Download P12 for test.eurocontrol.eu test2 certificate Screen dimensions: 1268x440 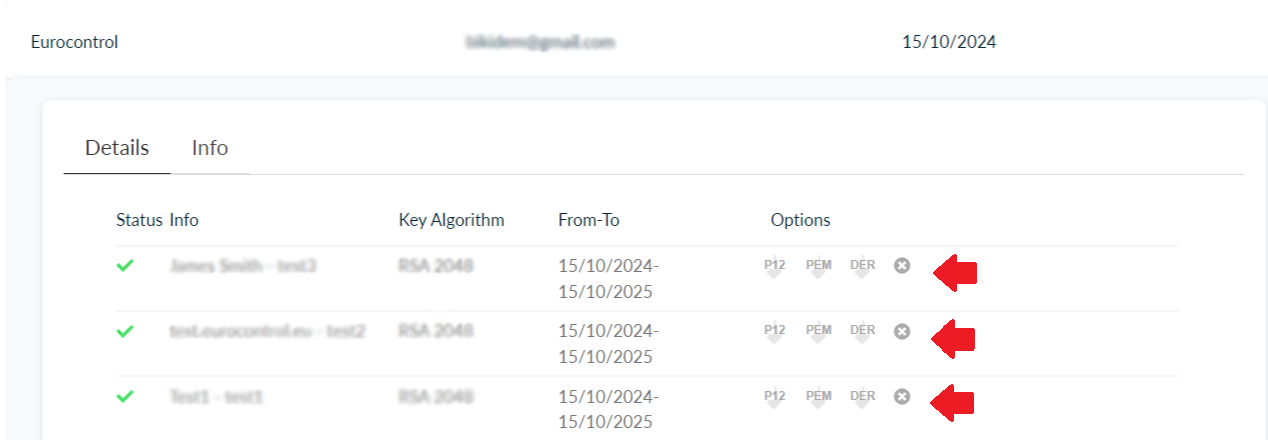click(x=774, y=332)
